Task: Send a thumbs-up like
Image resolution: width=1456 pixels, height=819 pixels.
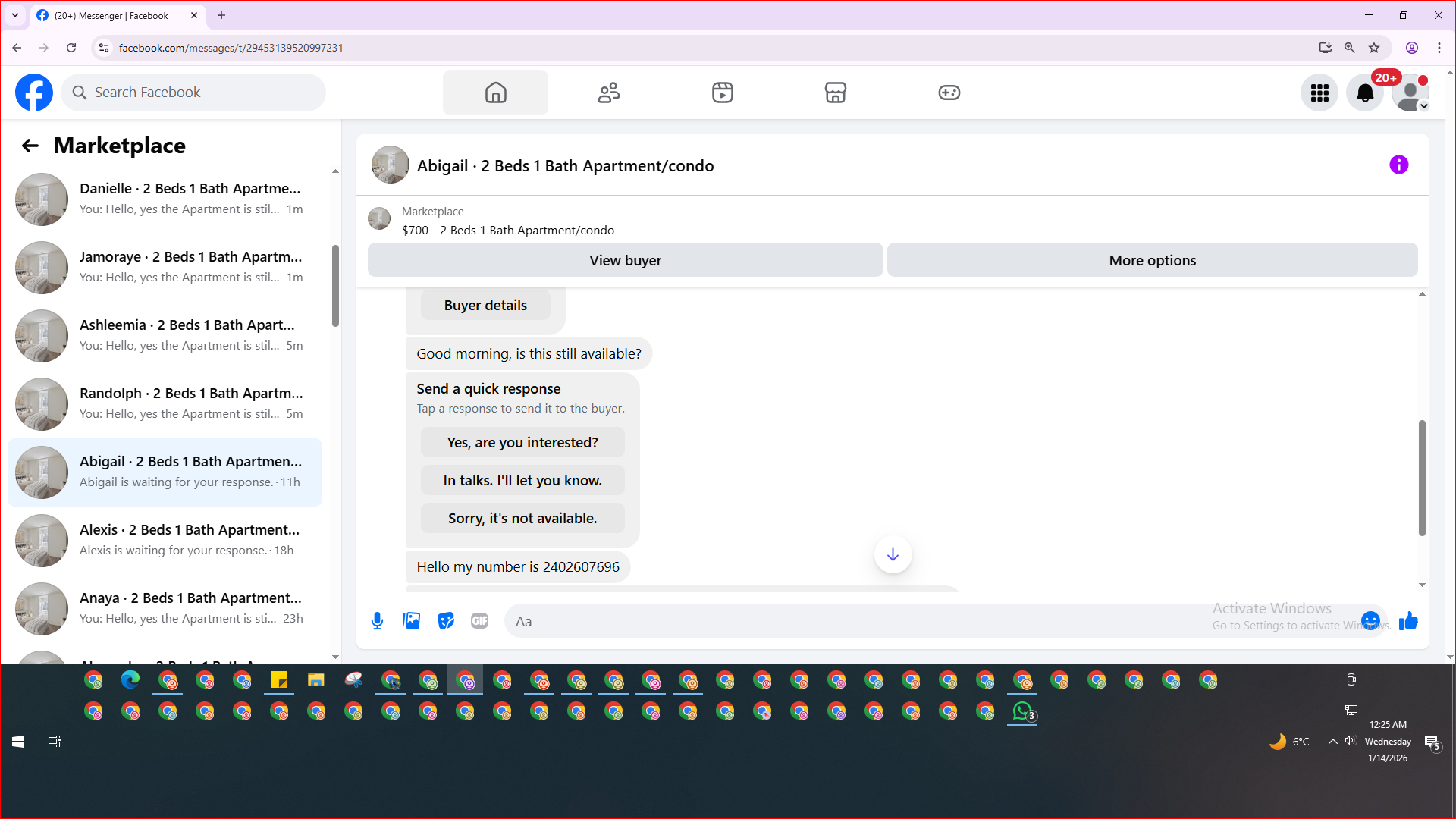Action: coord(1408,621)
